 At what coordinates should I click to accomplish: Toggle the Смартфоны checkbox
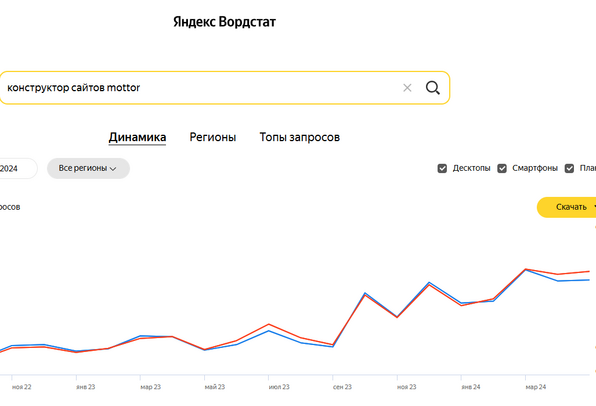[502, 168]
